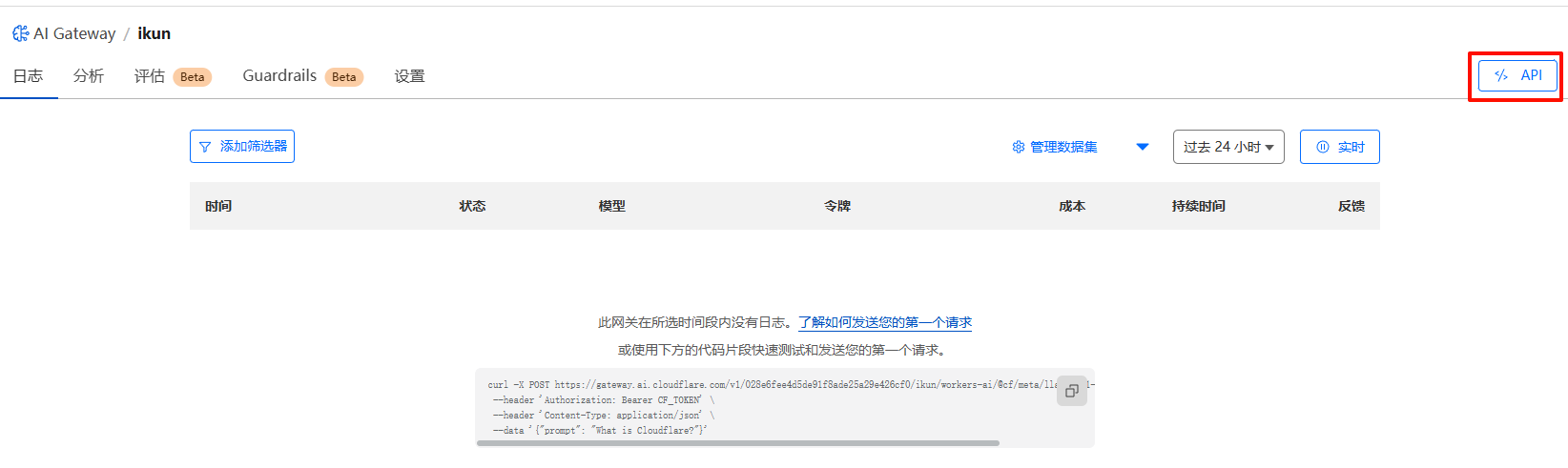The image size is (1568, 468).
Task: Toggle the 实时 live button
Action: click(1340, 147)
